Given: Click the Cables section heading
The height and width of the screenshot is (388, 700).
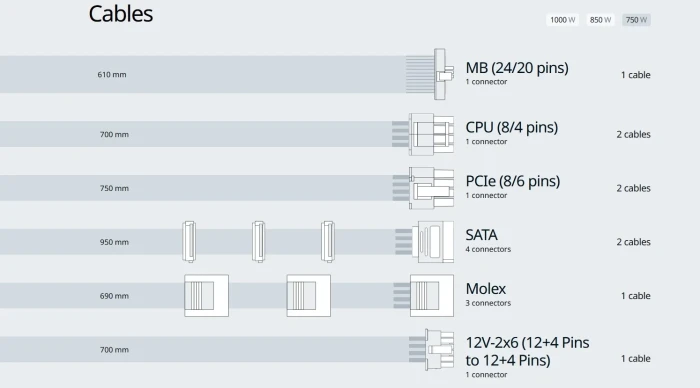Looking at the screenshot, I should (x=121, y=14).
